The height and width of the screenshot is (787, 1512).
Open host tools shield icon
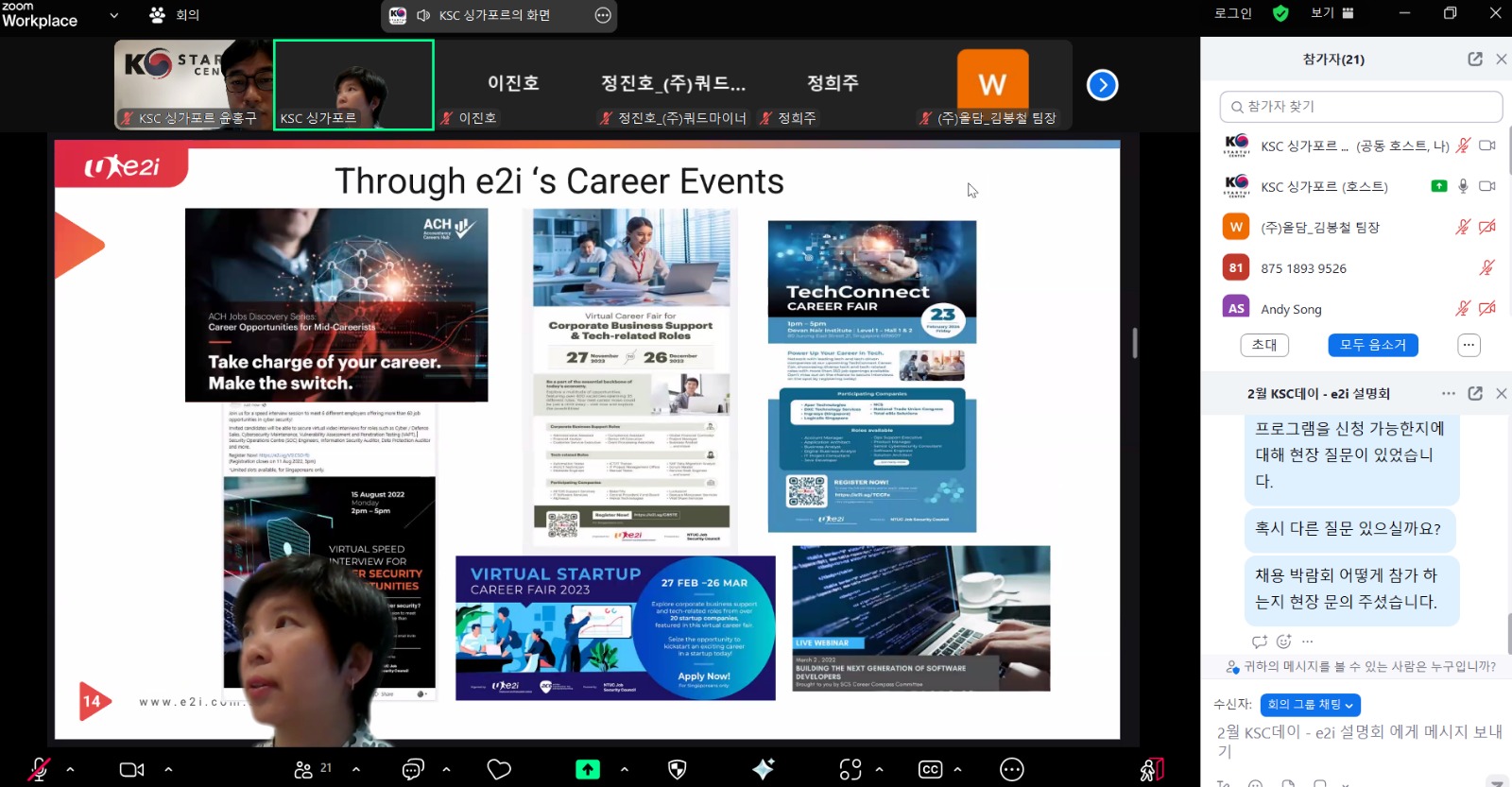[678, 770]
